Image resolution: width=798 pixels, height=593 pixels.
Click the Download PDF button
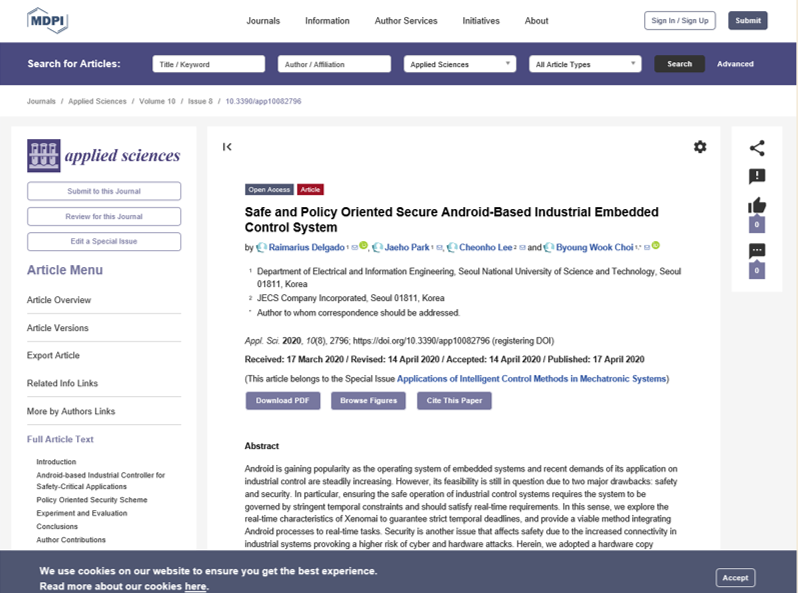(x=282, y=401)
